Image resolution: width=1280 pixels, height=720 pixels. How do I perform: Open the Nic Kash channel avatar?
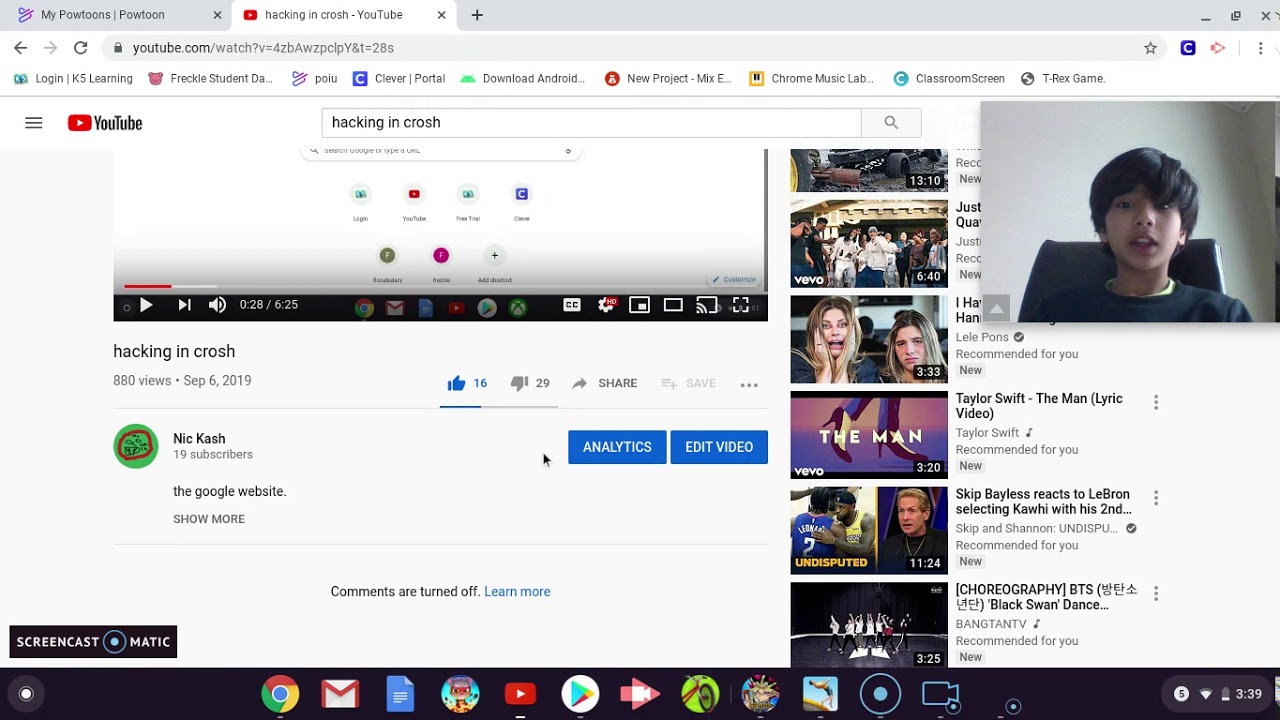click(x=136, y=447)
